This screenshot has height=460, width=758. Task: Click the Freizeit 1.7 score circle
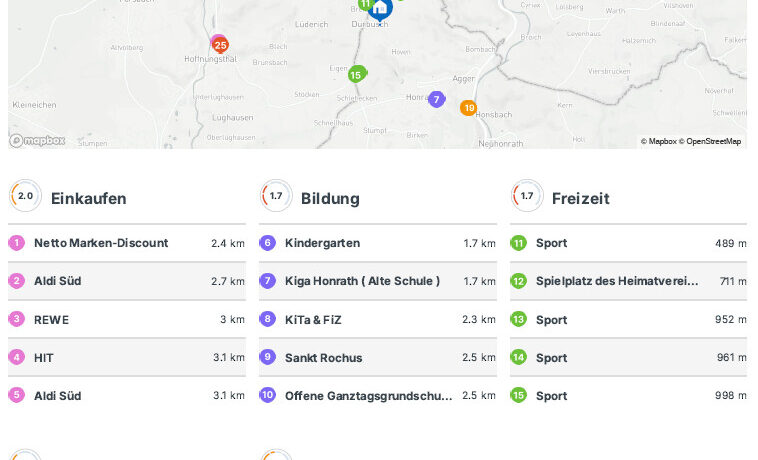pyautogui.click(x=527, y=196)
